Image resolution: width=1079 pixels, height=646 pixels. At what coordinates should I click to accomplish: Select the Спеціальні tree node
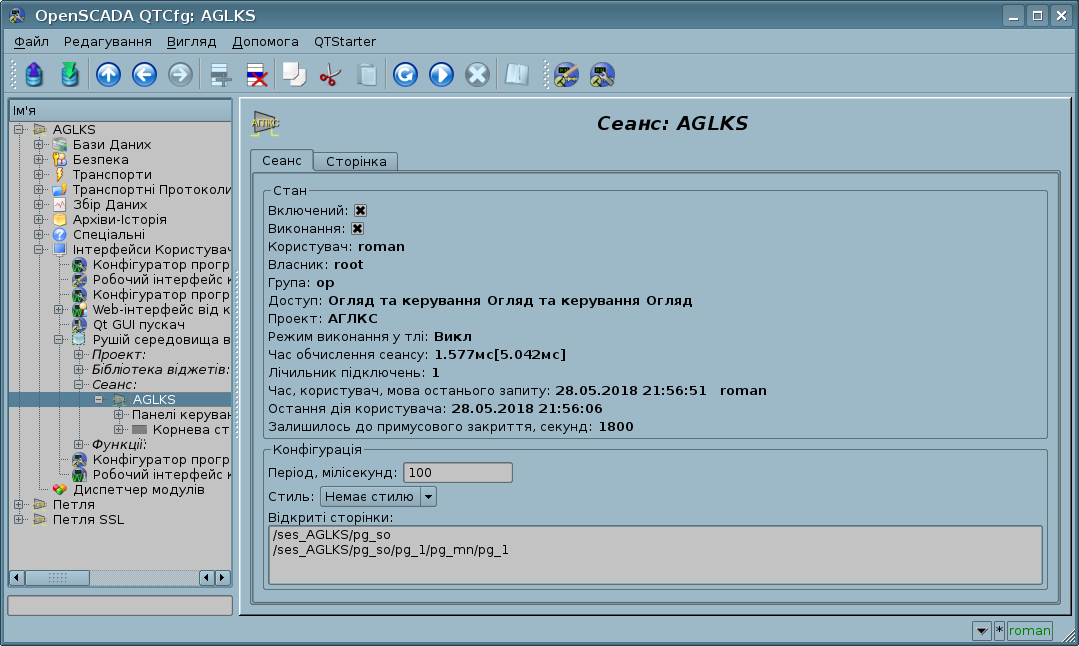point(109,235)
